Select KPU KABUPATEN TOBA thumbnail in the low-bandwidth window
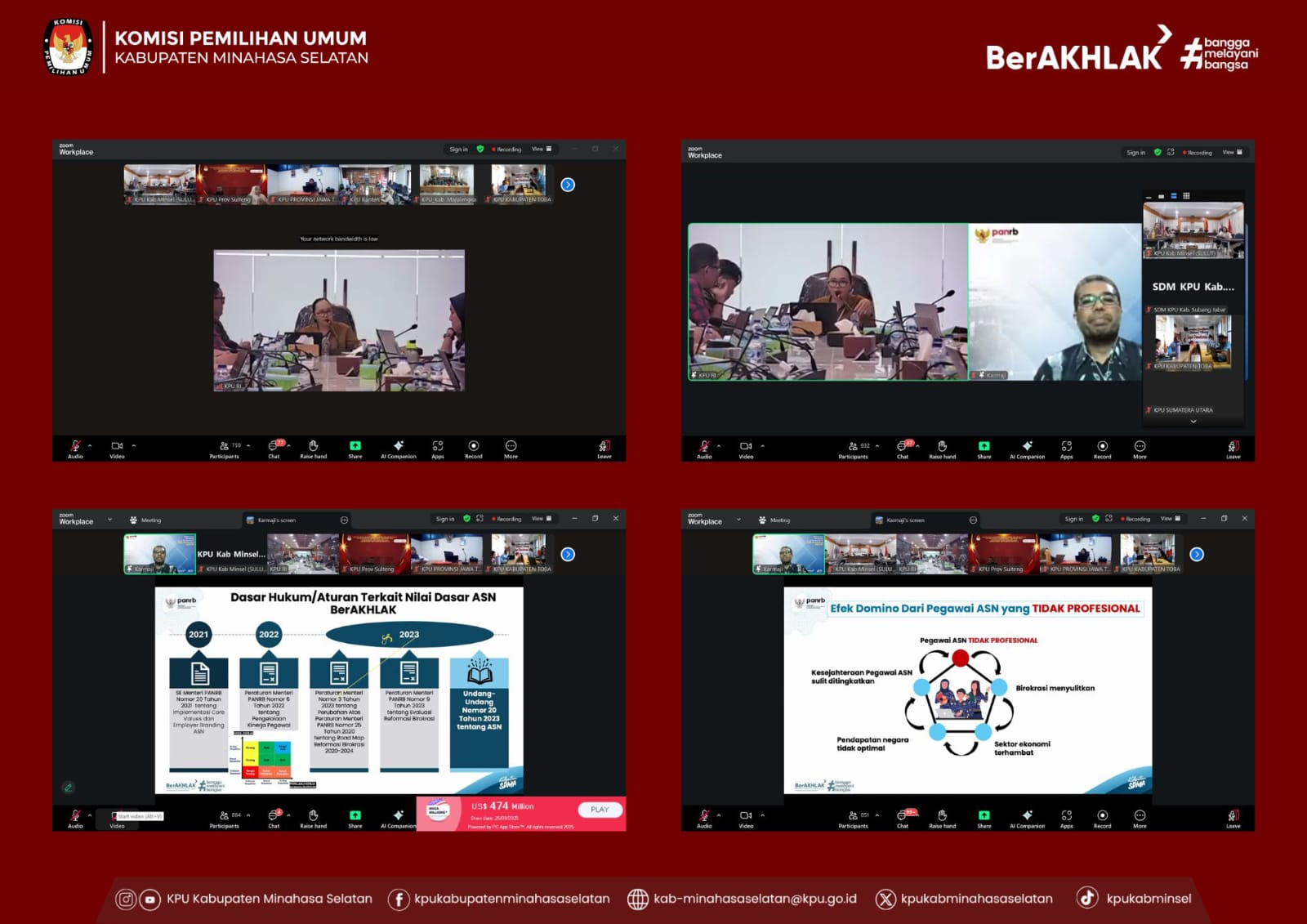 point(520,185)
